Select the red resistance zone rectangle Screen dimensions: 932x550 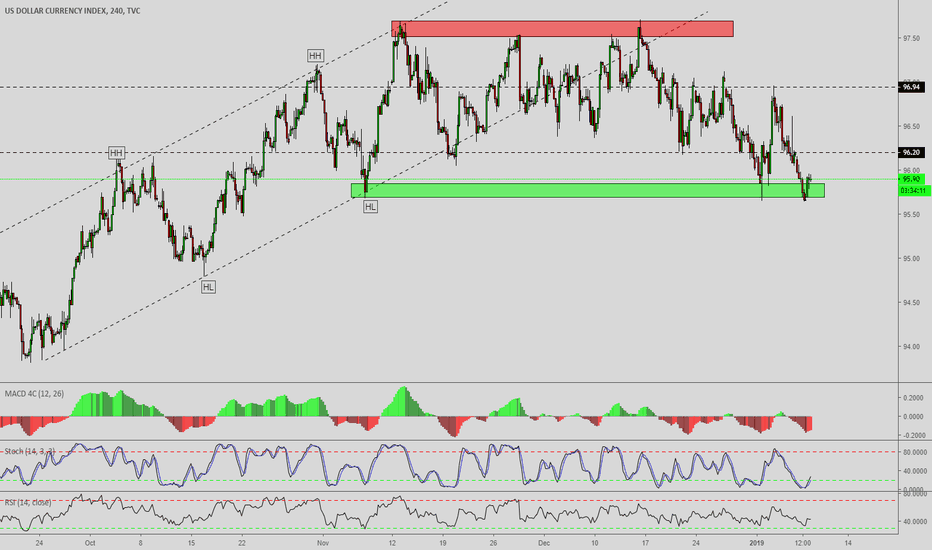(x=562, y=29)
